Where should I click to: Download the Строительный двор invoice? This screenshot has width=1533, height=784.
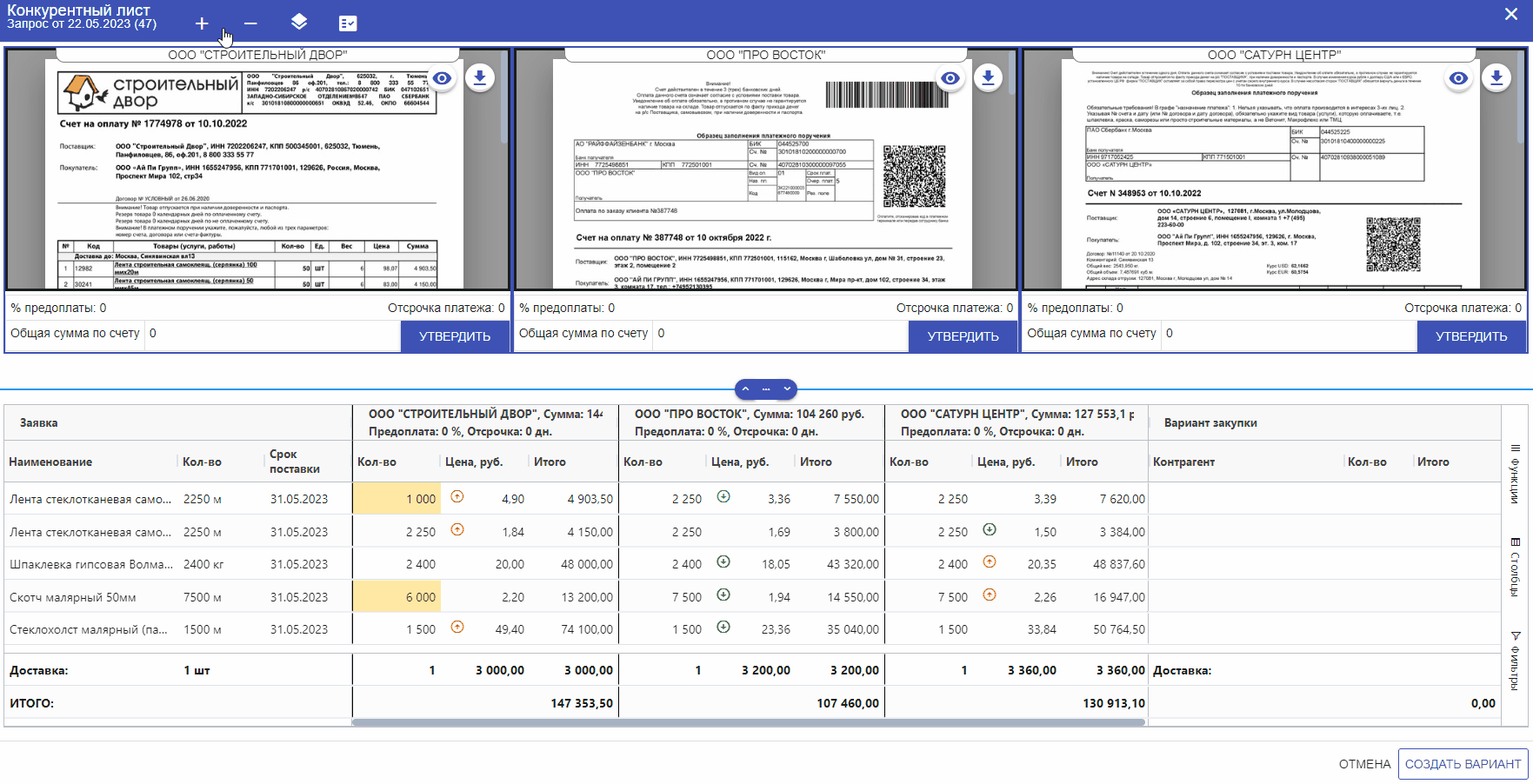point(480,78)
